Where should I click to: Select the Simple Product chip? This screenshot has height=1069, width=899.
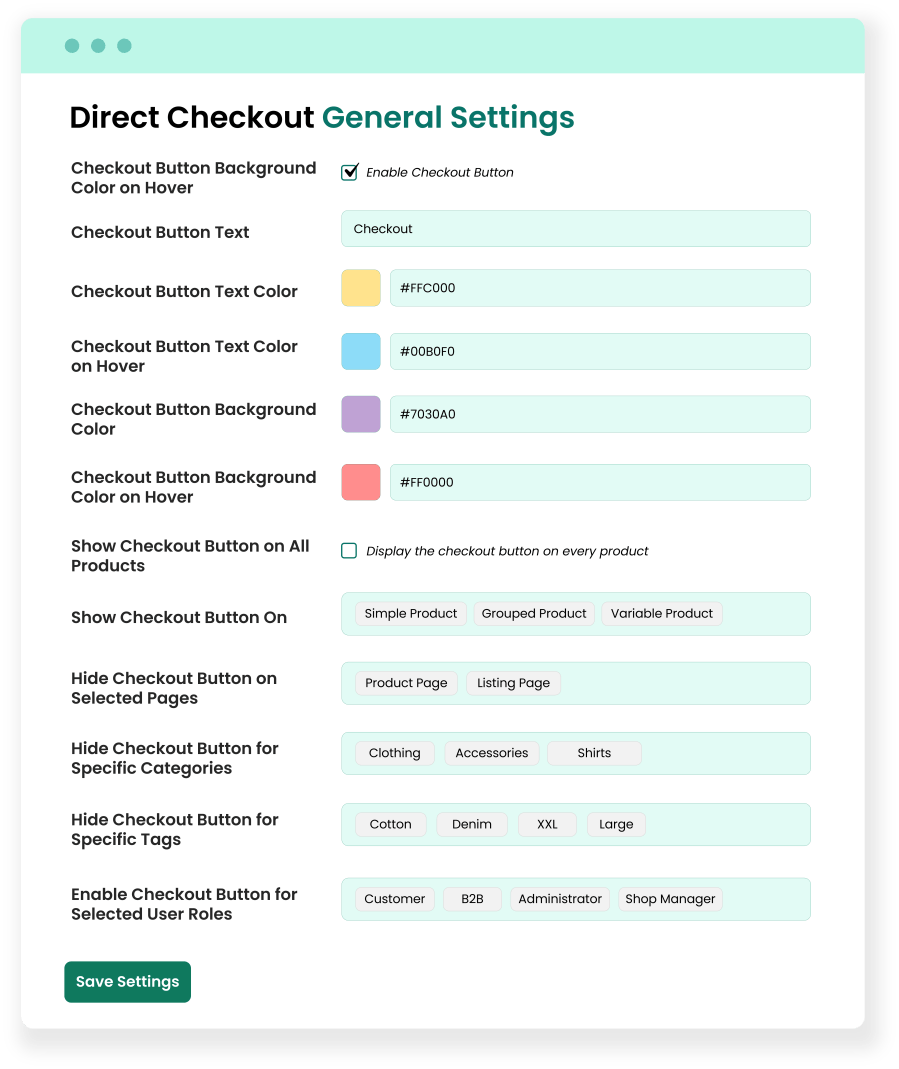410,613
